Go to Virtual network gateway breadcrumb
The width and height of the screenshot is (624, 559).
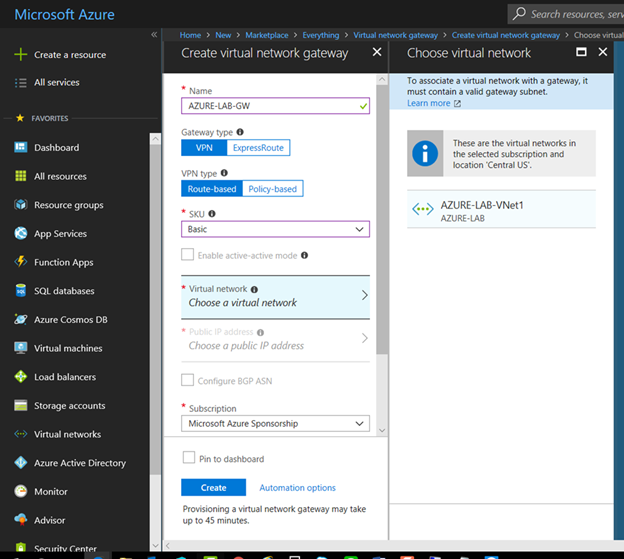(396, 35)
